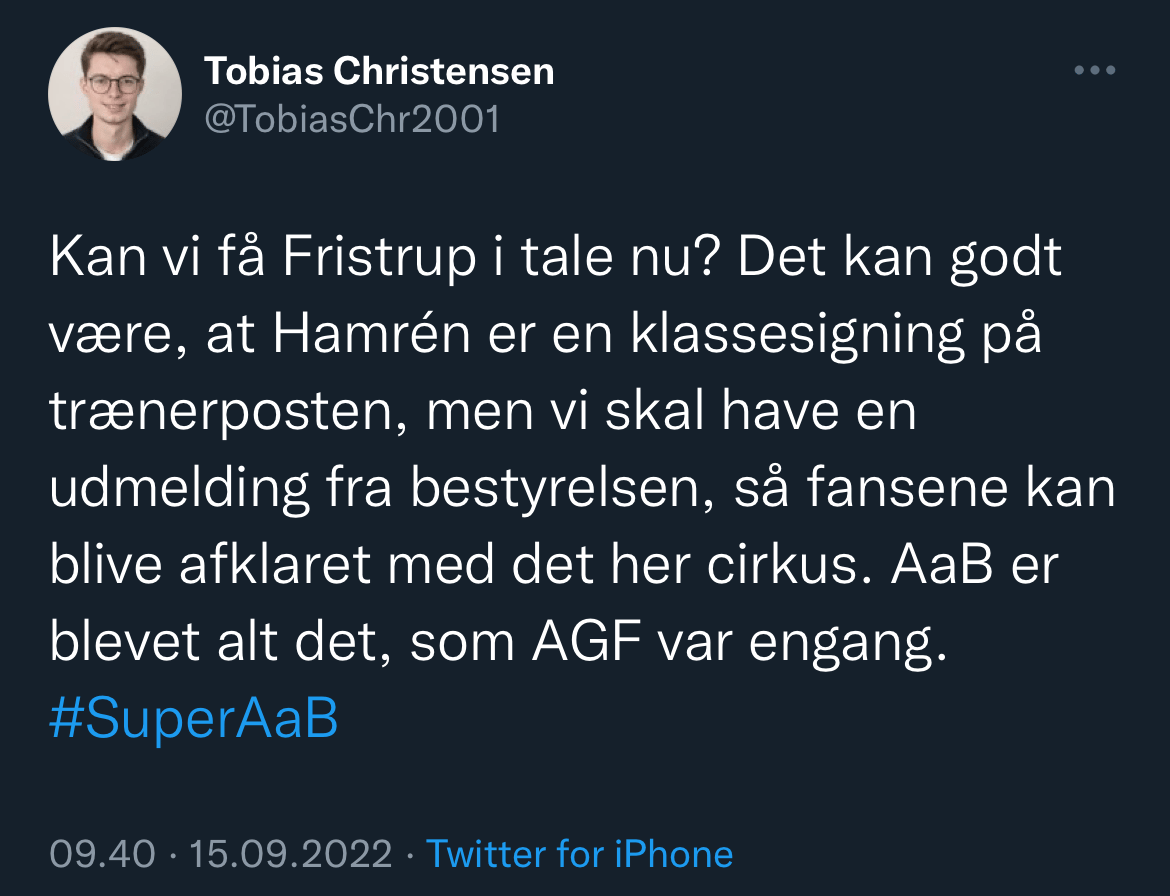Click the word "udmelding" in the tweet
This screenshot has height=896, width=1170.
[182, 489]
